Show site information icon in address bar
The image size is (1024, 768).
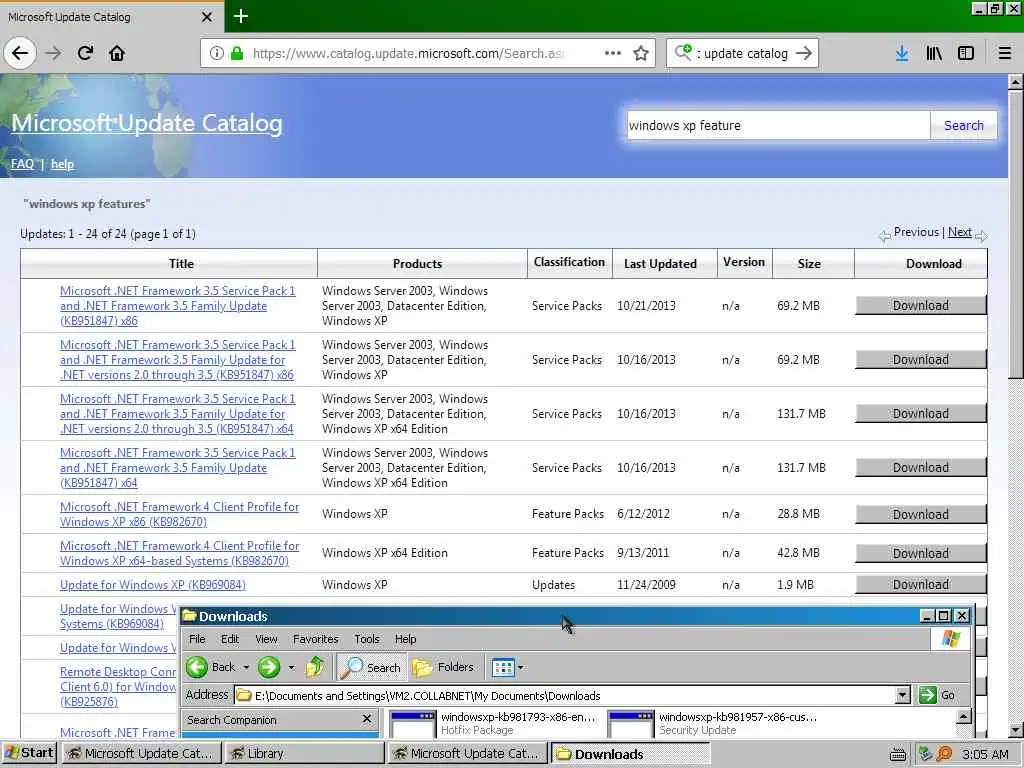click(x=216, y=53)
